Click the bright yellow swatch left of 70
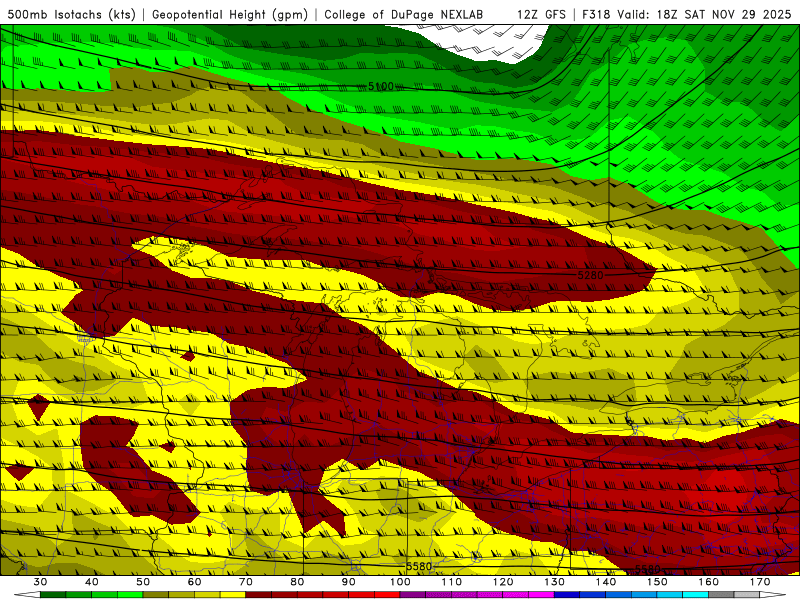800x600 pixels. click(233, 595)
